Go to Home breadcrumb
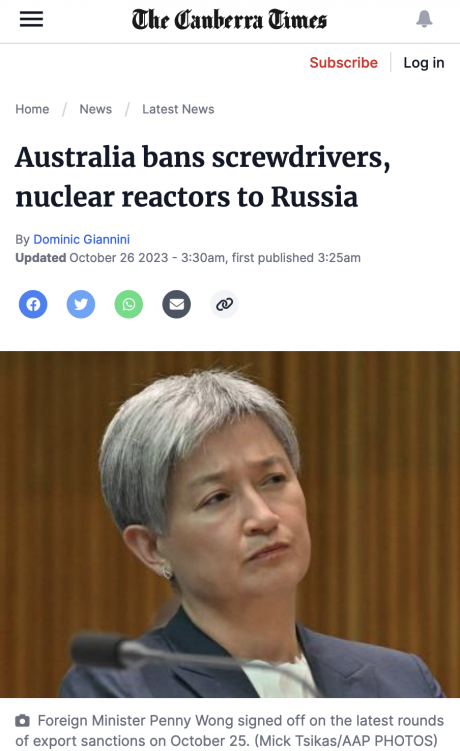Image resolution: width=460 pixels, height=751 pixels. 32,109
